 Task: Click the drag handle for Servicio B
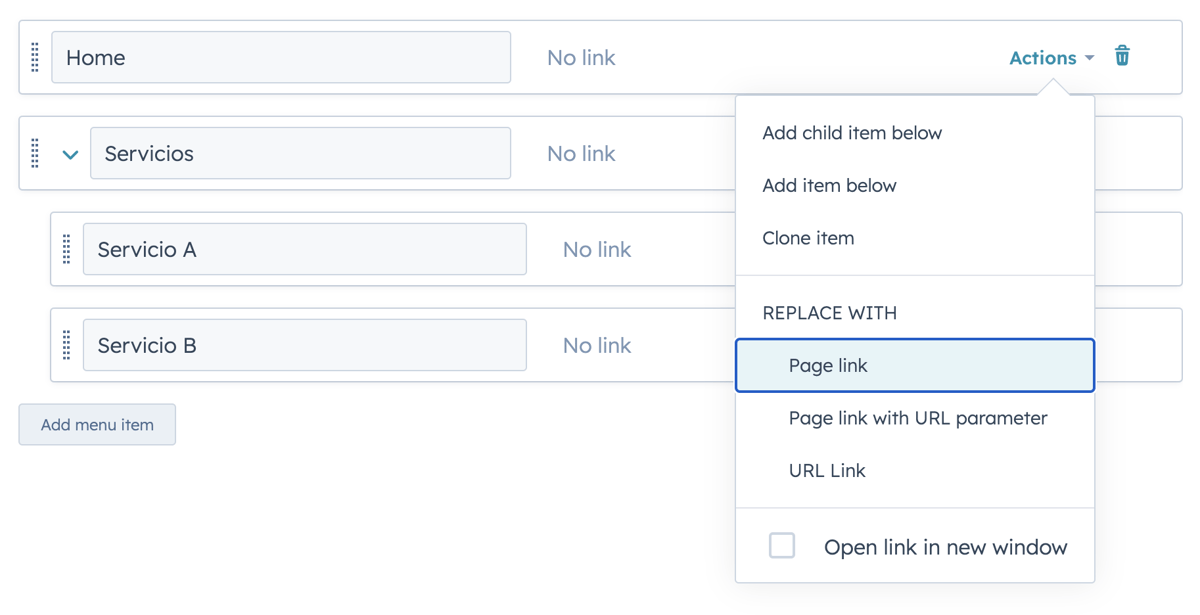click(x=66, y=345)
